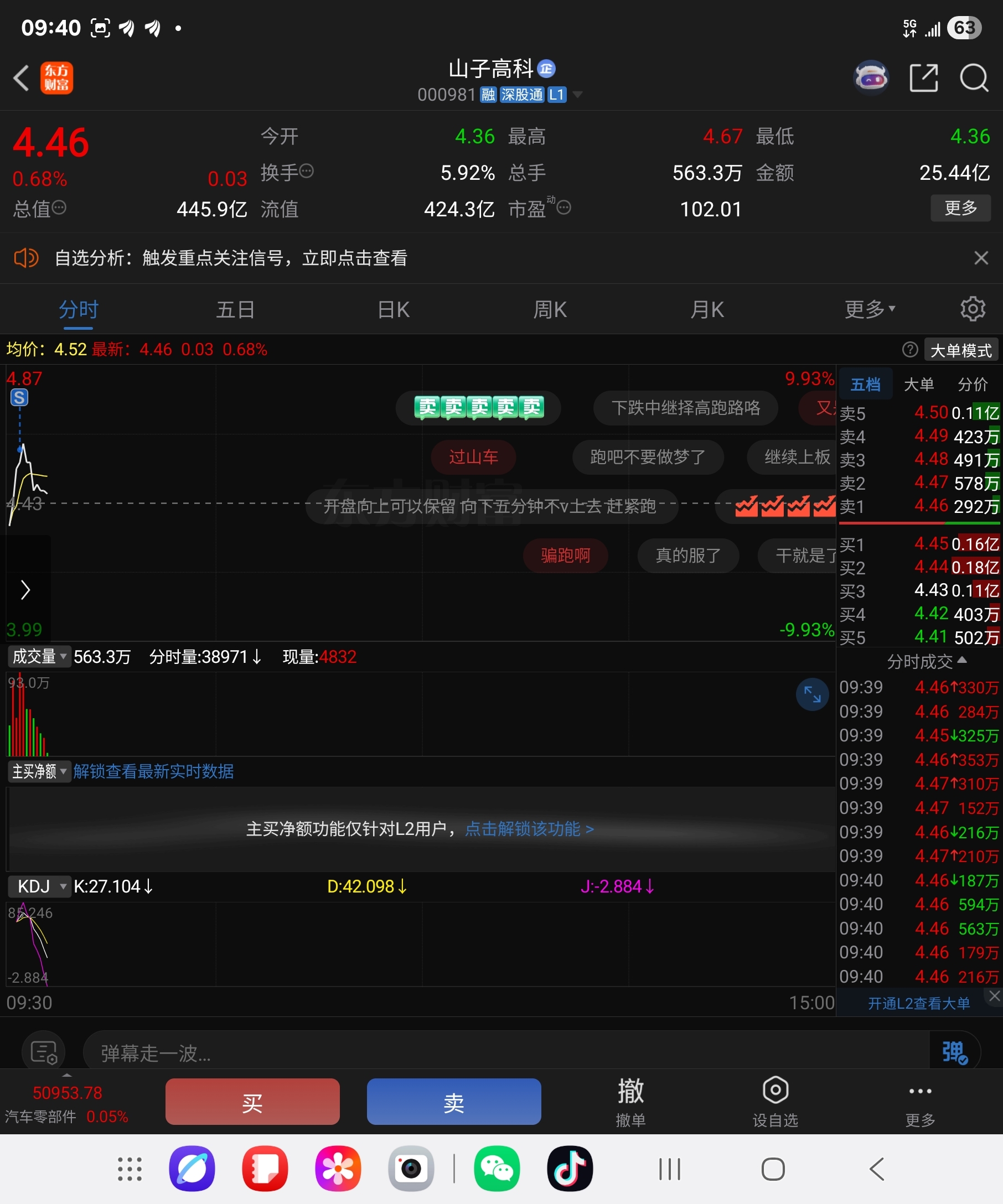Tap the 汽车零部件 sector index

click(x=66, y=1104)
